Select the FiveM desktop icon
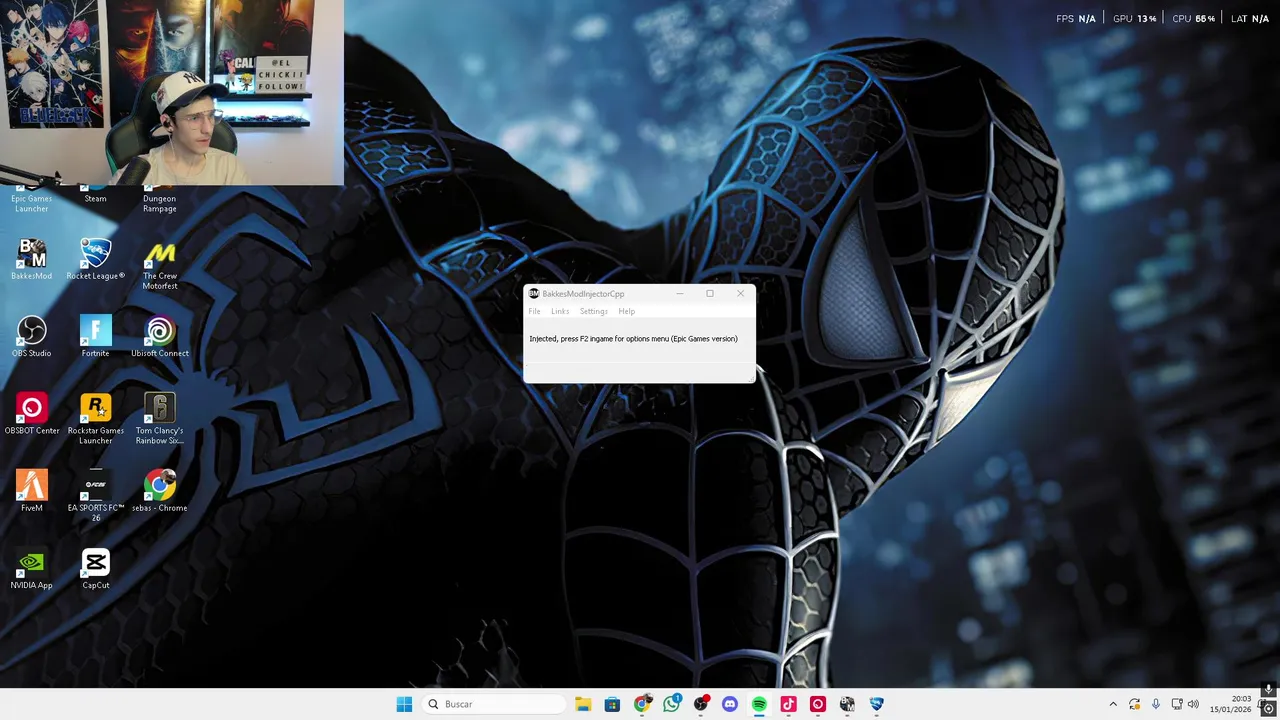This screenshot has height=720, width=1280. tap(31, 491)
